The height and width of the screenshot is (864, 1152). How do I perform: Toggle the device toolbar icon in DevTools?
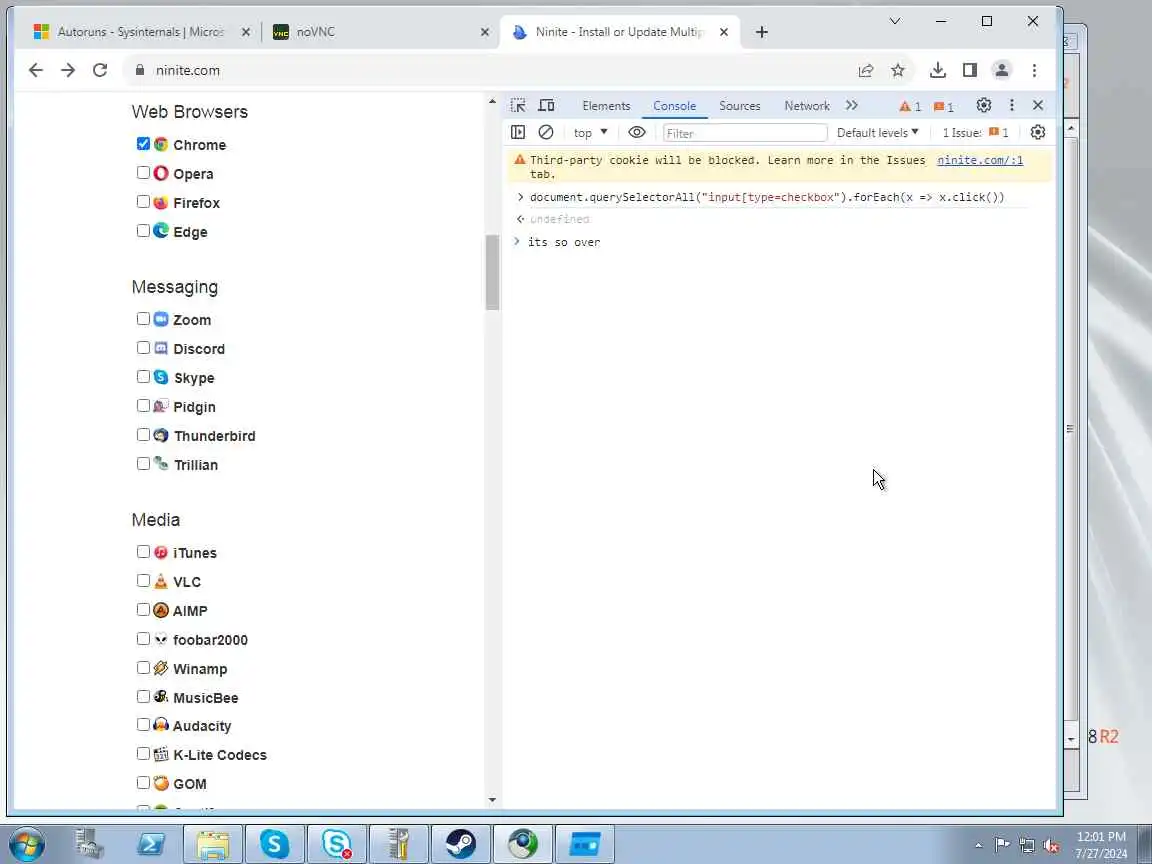click(x=546, y=105)
